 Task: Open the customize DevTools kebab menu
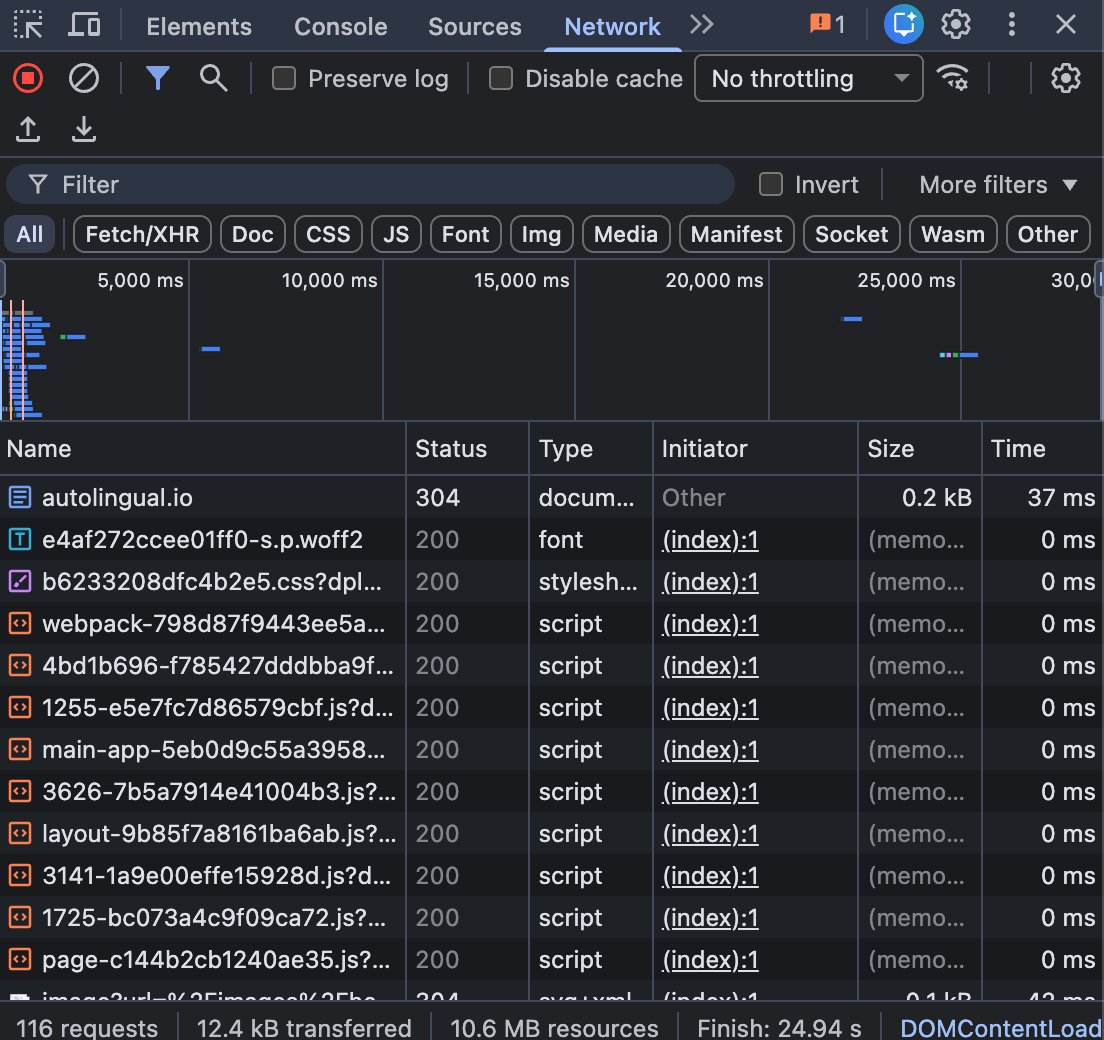click(x=1012, y=25)
